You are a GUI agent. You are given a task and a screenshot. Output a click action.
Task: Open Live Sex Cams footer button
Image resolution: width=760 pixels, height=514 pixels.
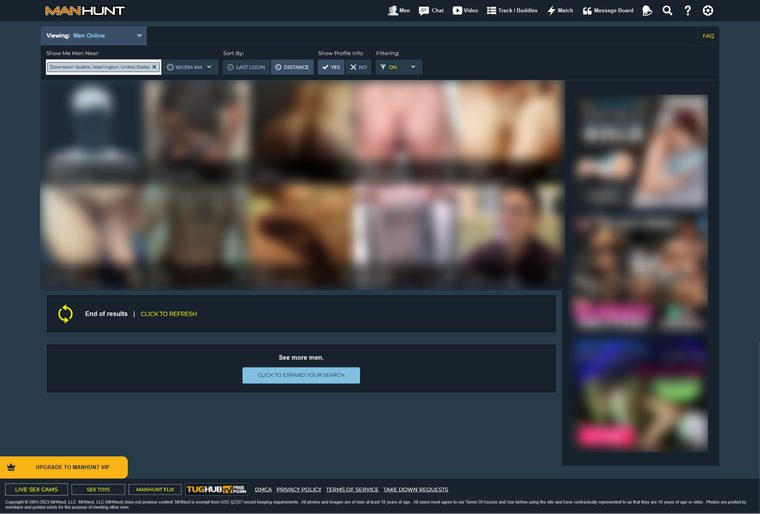coord(36,489)
